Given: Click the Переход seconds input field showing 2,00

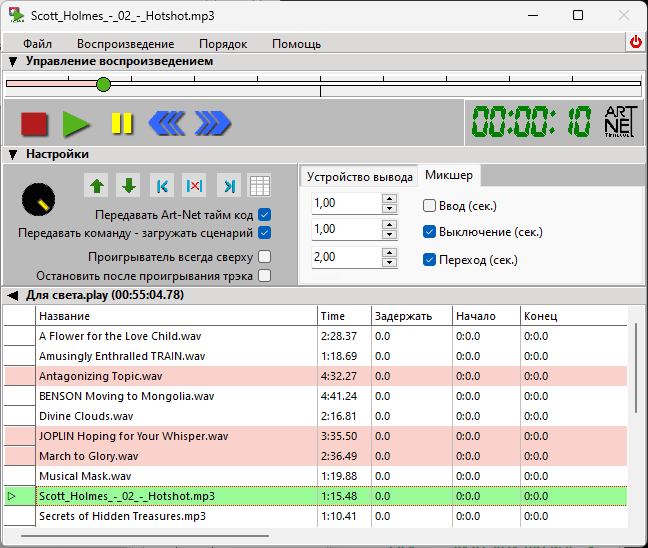Looking at the screenshot, I should pos(347,257).
